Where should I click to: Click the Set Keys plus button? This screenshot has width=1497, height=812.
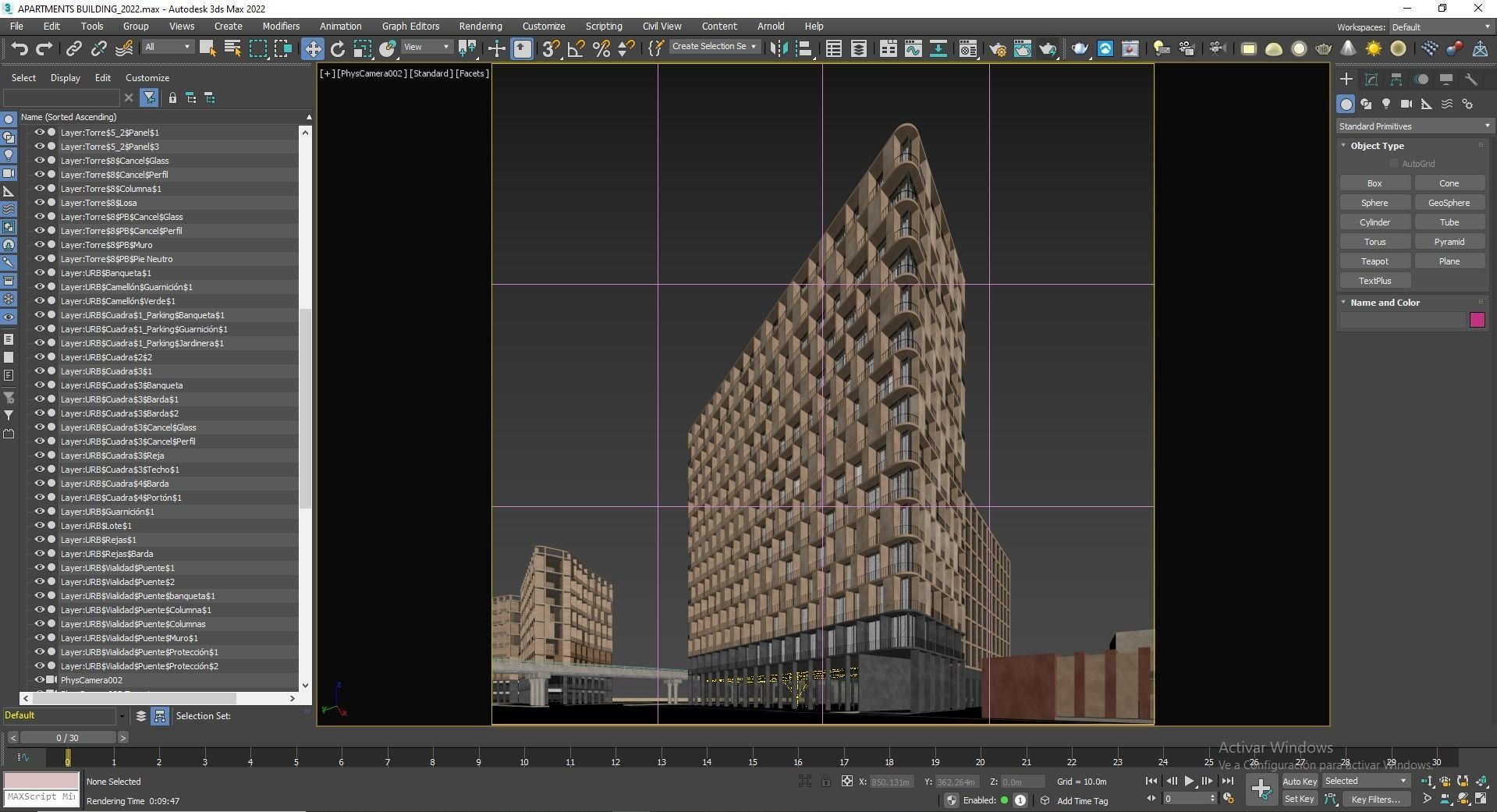(1261, 789)
